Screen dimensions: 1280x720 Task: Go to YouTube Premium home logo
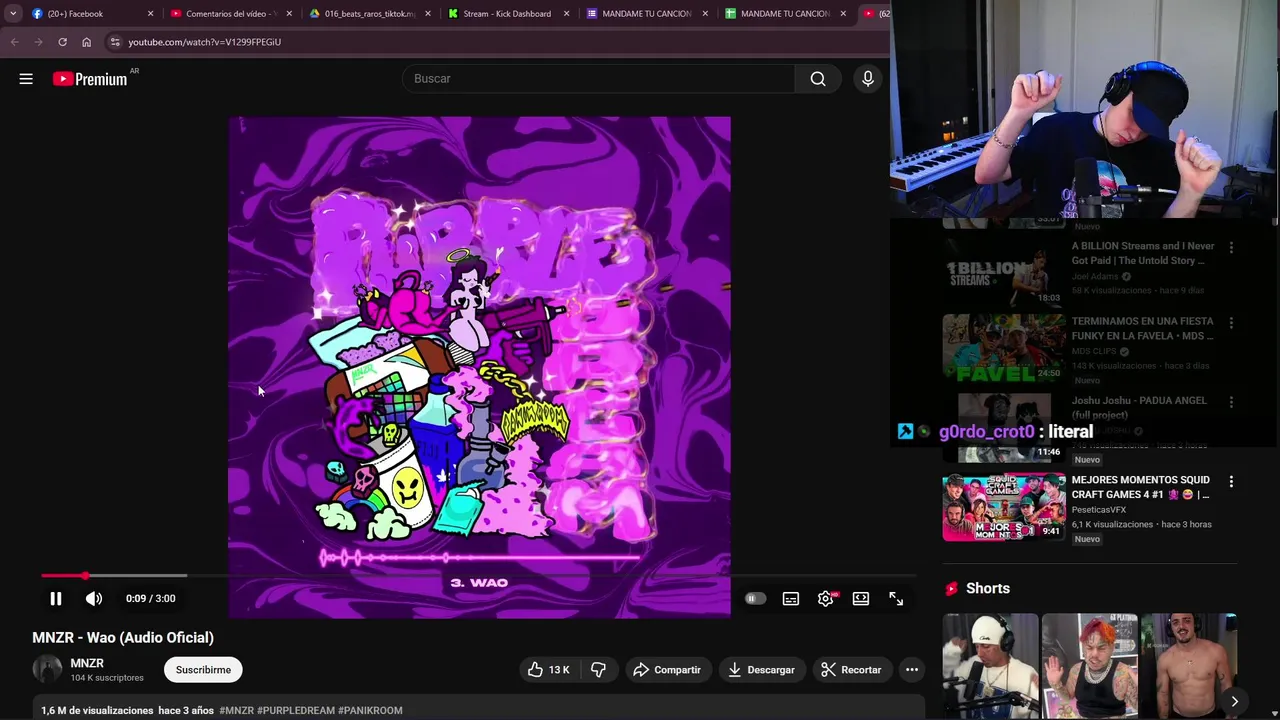point(90,79)
